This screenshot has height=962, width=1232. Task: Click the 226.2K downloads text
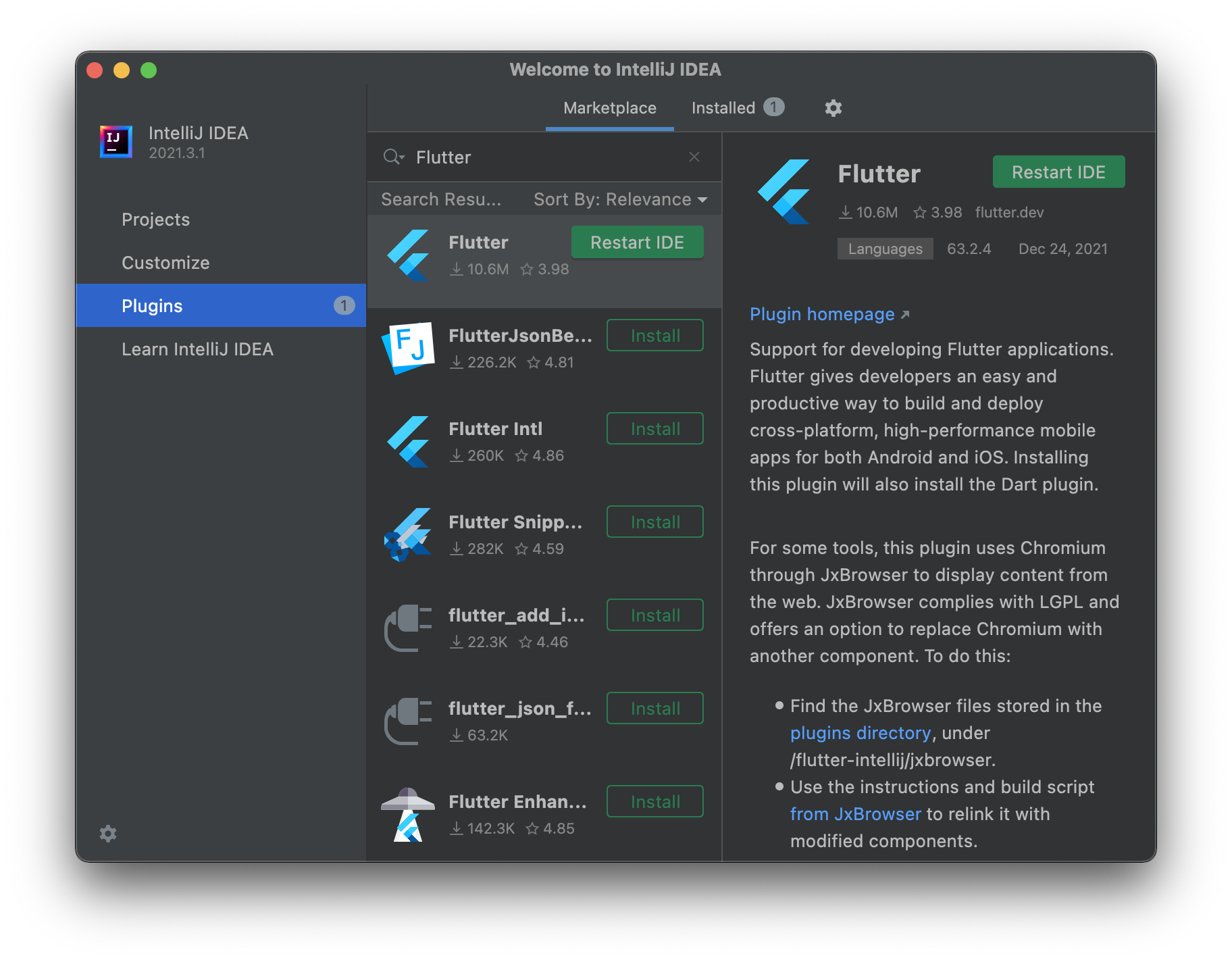coord(492,363)
